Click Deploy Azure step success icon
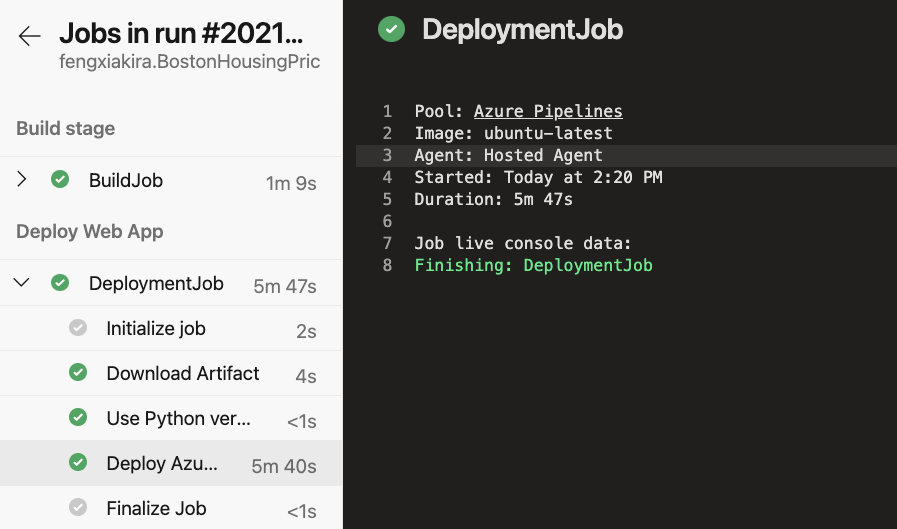 coord(78,462)
